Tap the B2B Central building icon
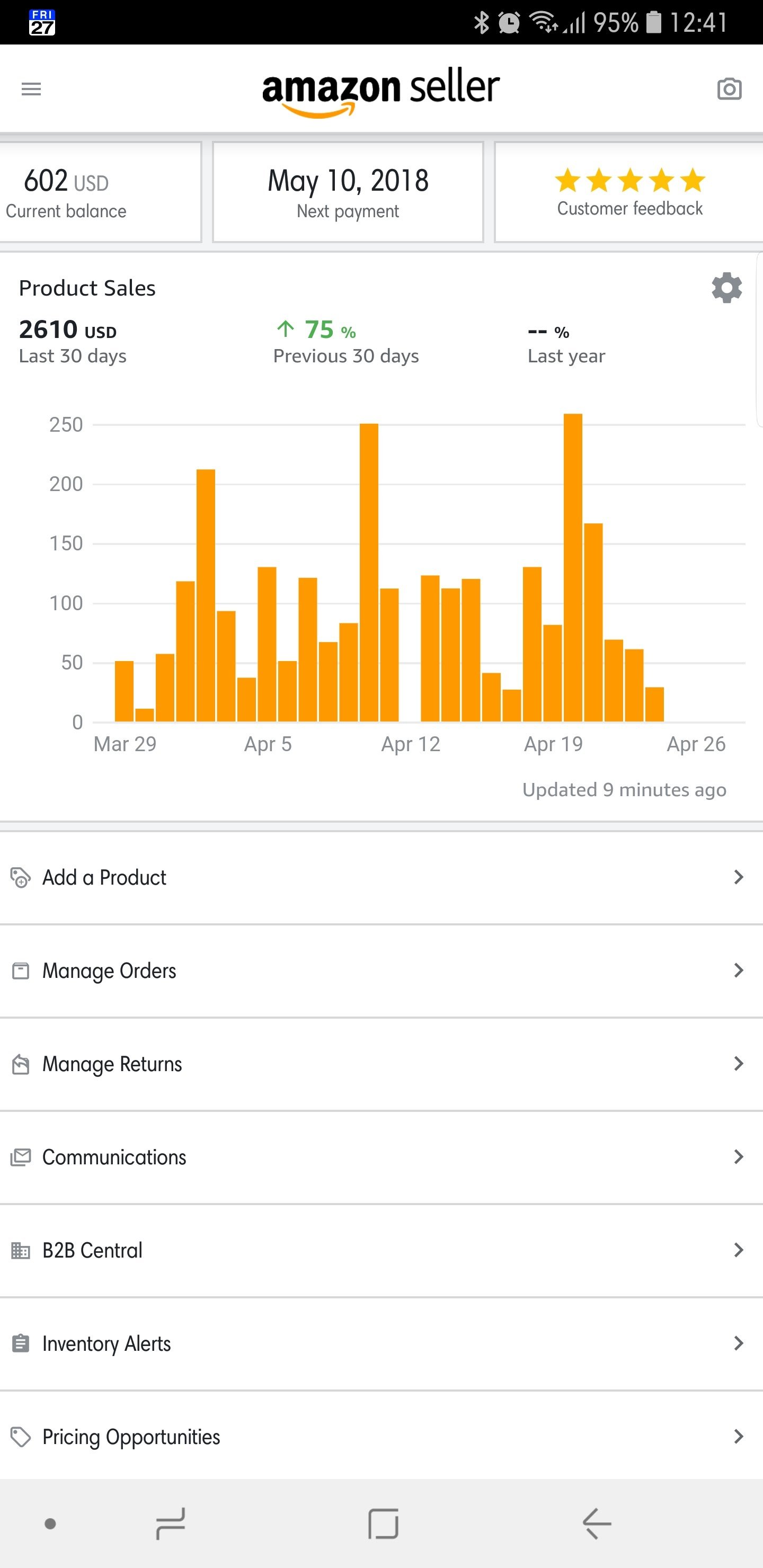 click(20, 1250)
